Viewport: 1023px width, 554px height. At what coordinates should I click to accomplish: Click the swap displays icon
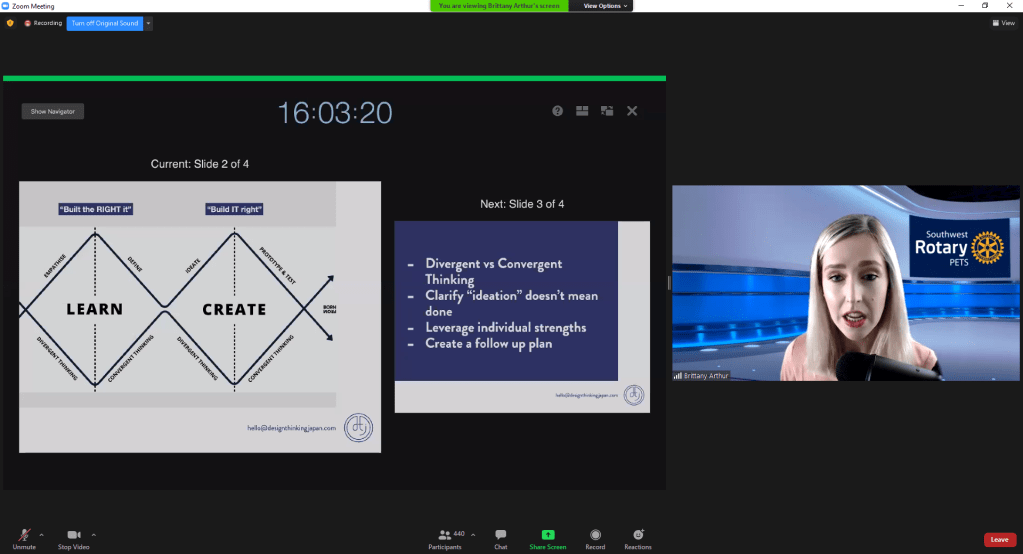[606, 111]
